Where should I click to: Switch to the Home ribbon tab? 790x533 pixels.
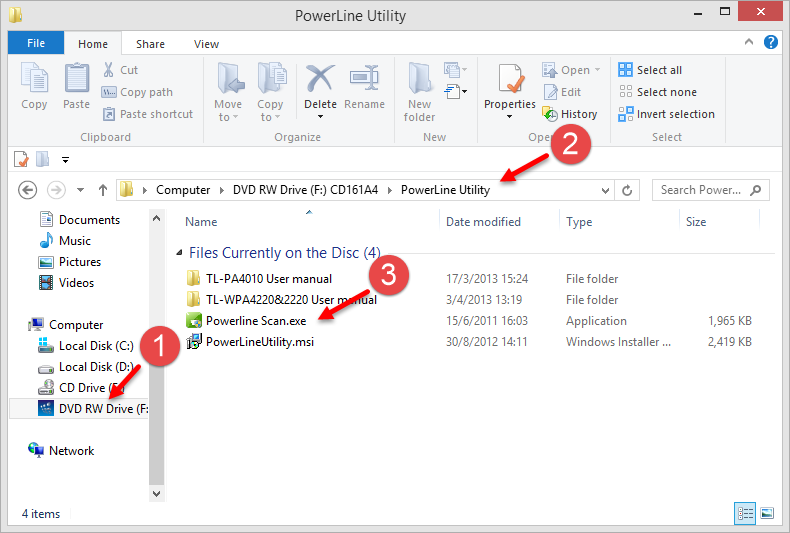[x=93, y=44]
